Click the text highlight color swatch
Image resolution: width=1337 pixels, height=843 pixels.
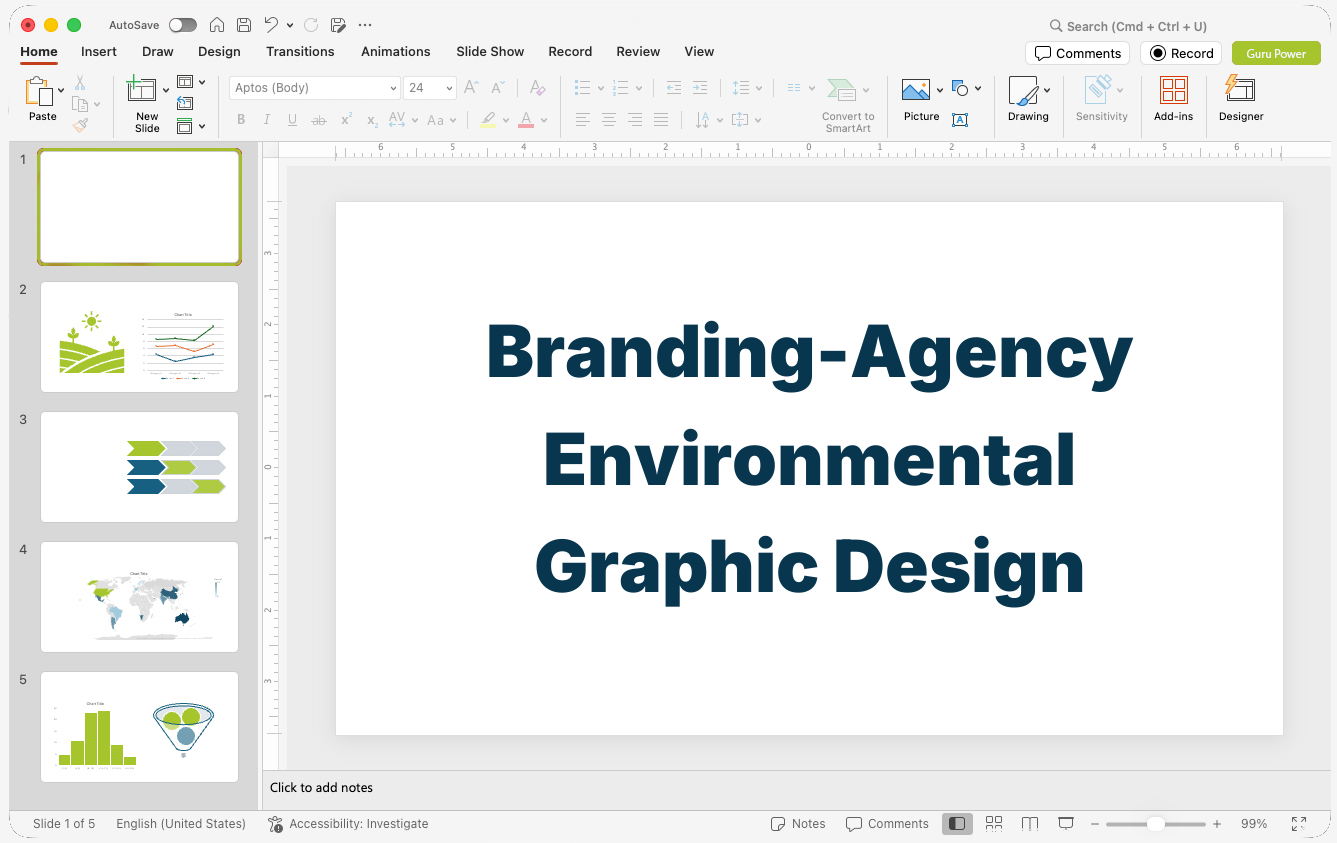(x=487, y=120)
